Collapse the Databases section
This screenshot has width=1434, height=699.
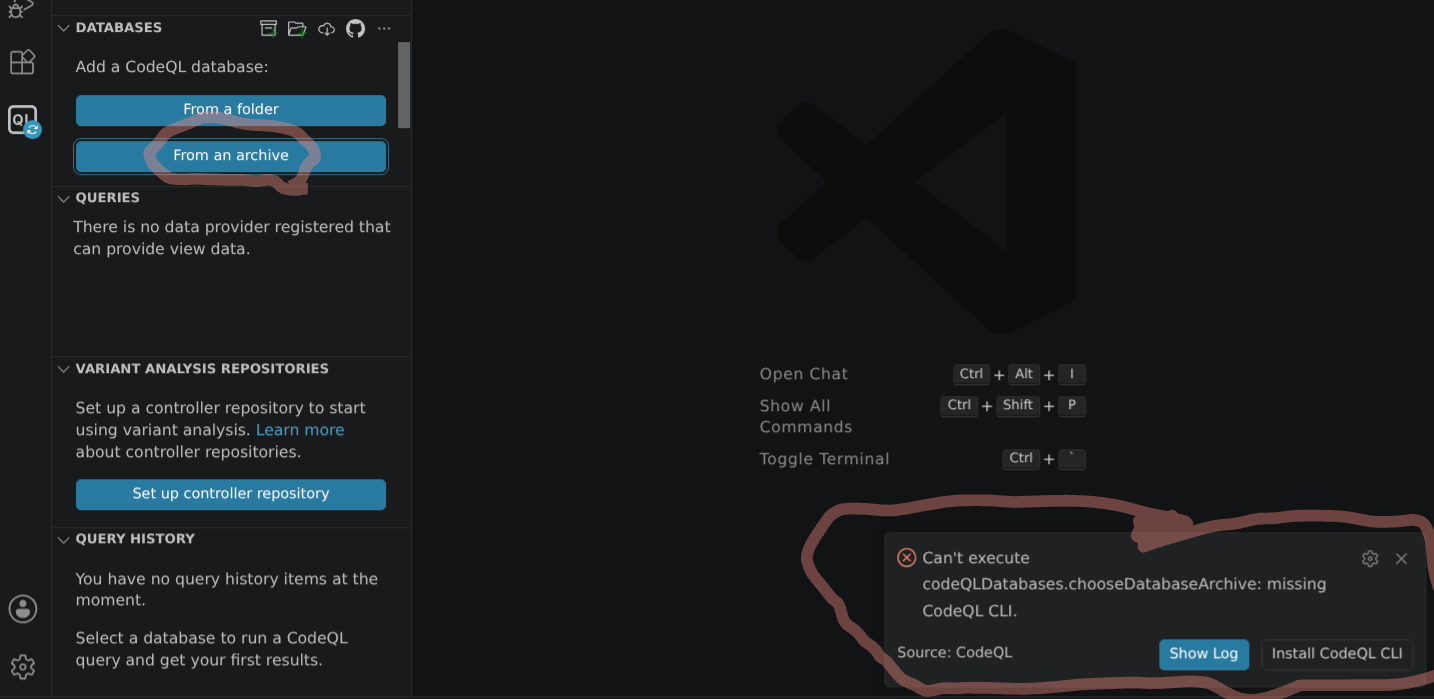[64, 28]
